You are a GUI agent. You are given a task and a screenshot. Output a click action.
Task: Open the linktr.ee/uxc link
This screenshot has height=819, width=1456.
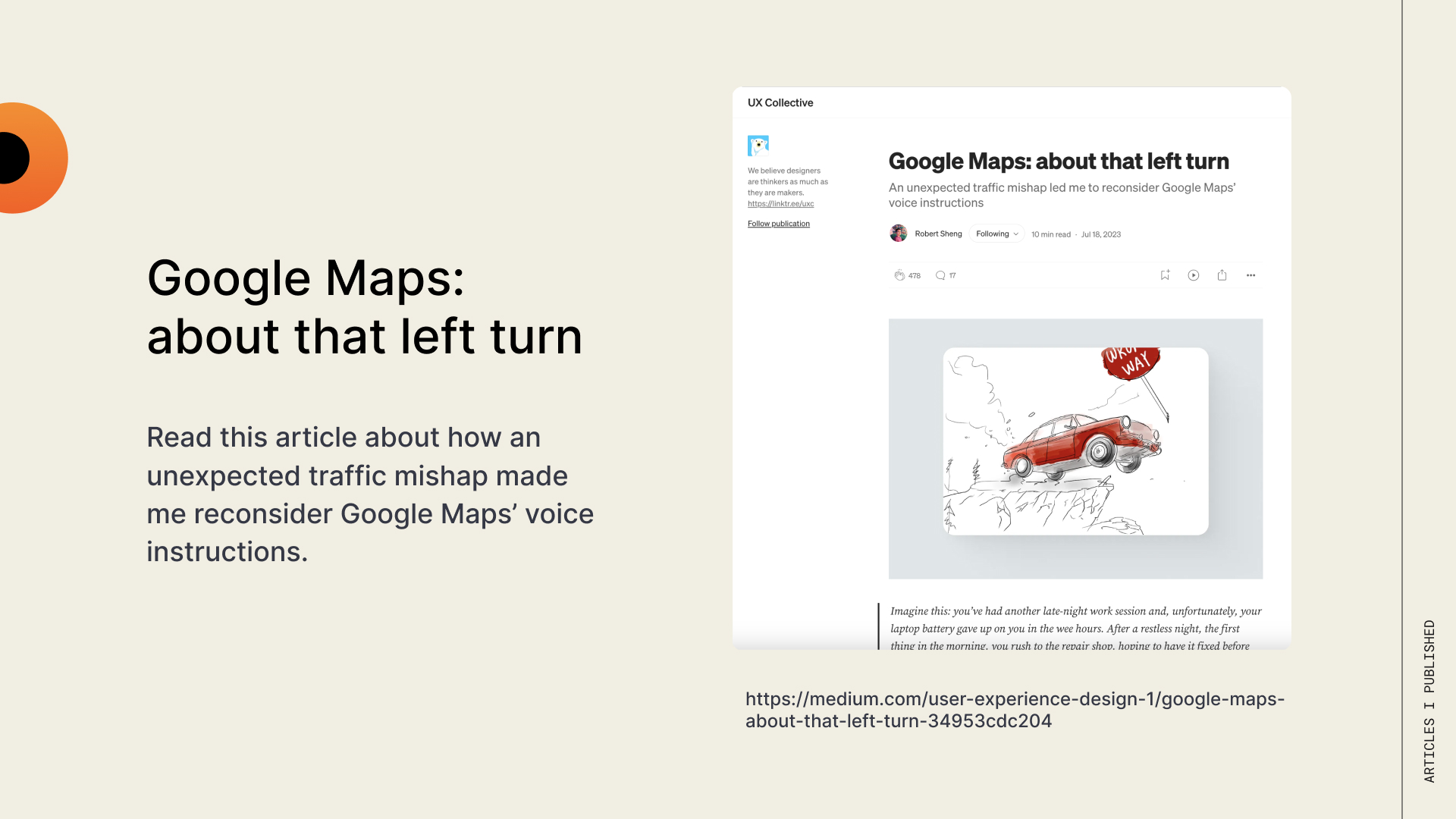pyautogui.click(x=780, y=204)
